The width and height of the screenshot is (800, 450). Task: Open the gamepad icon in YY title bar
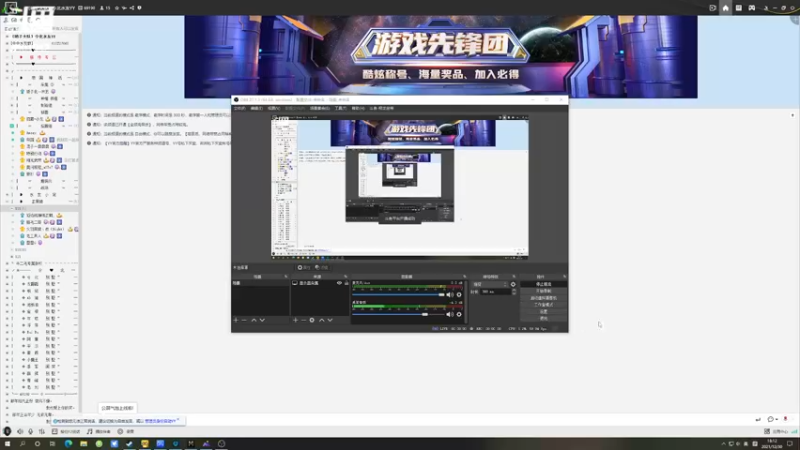point(752,8)
